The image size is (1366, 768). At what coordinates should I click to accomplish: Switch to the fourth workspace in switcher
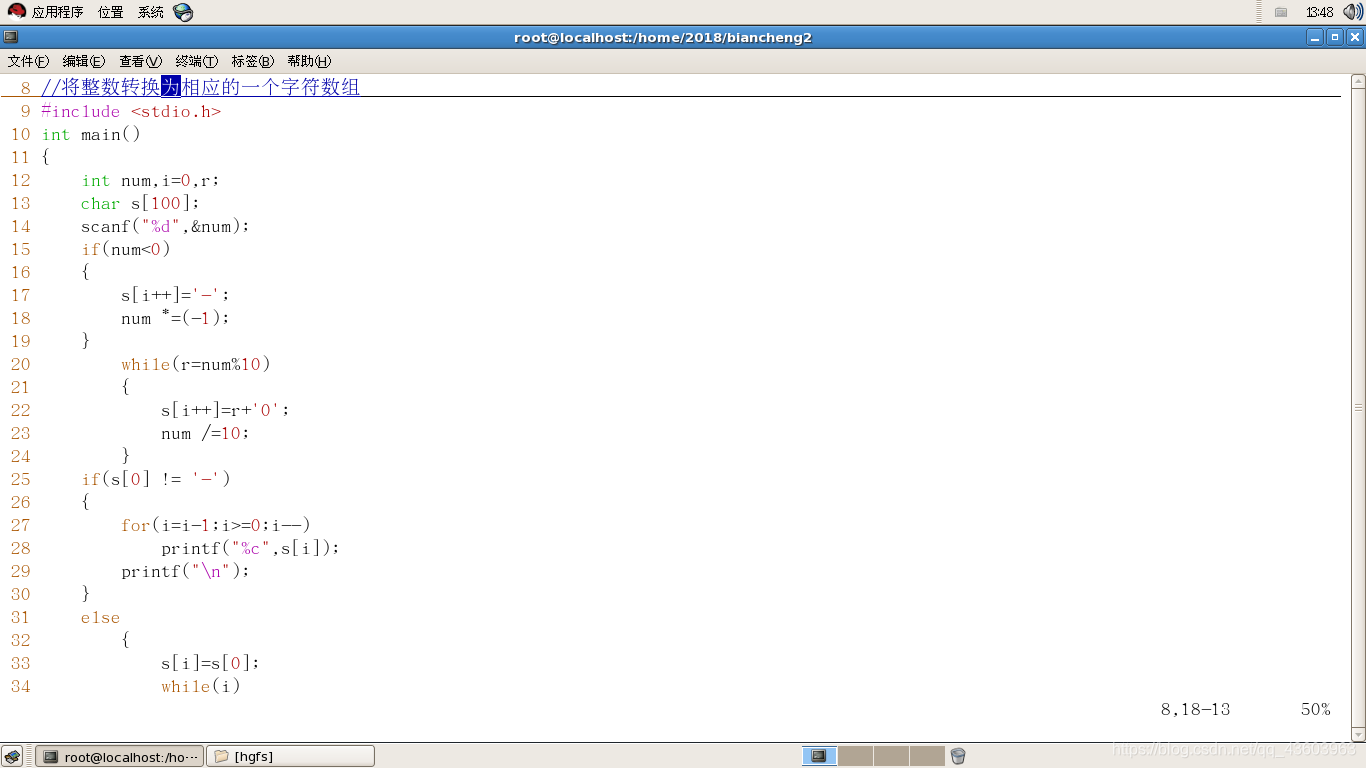coord(927,756)
